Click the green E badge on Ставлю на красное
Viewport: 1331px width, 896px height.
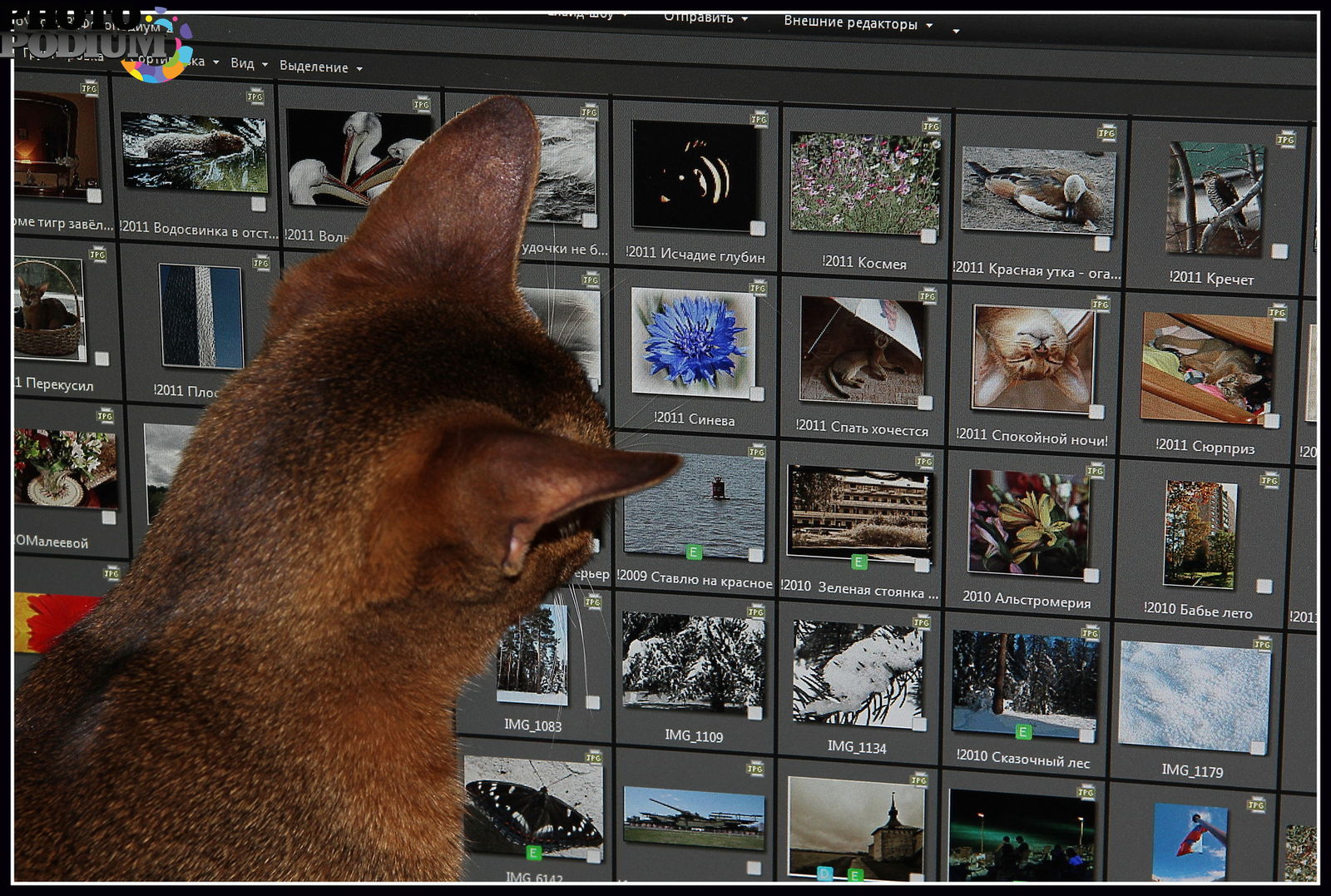pos(693,552)
